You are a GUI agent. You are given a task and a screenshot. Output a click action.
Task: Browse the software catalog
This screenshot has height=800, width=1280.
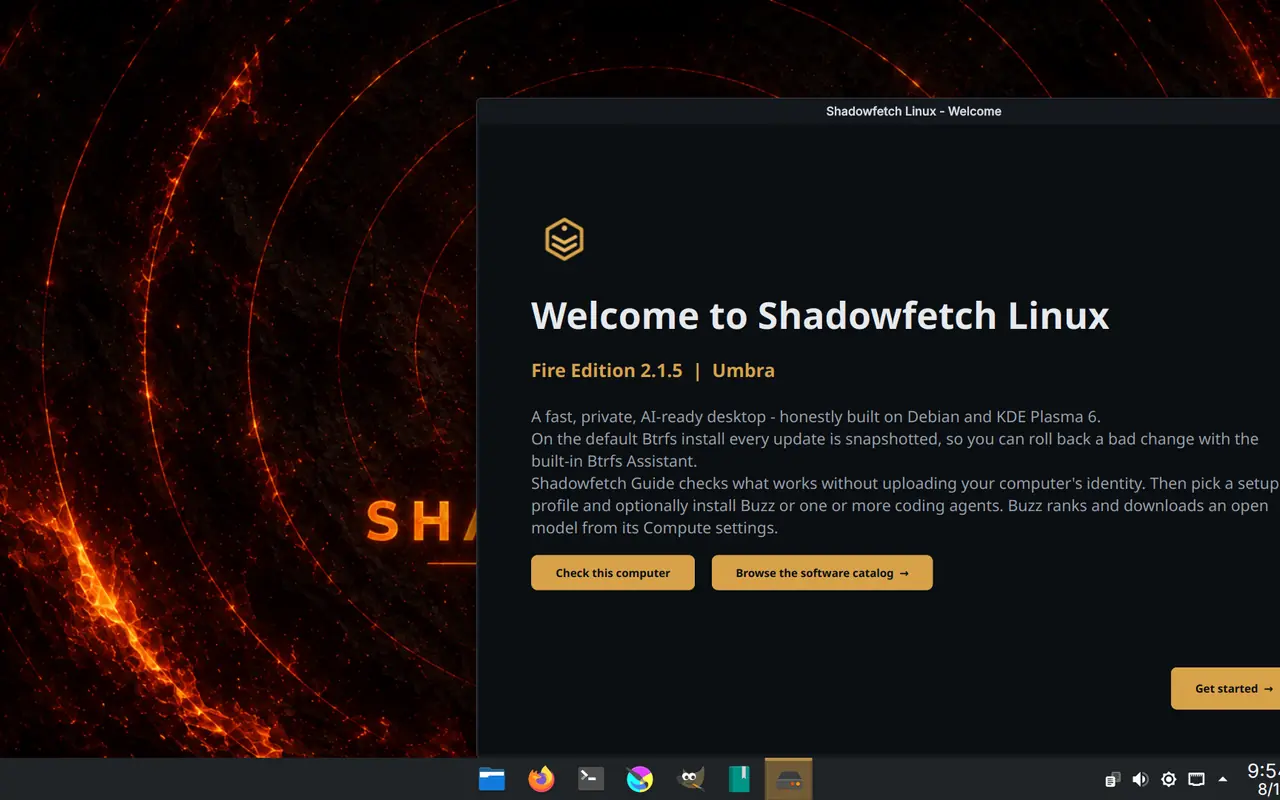(x=822, y=573)
